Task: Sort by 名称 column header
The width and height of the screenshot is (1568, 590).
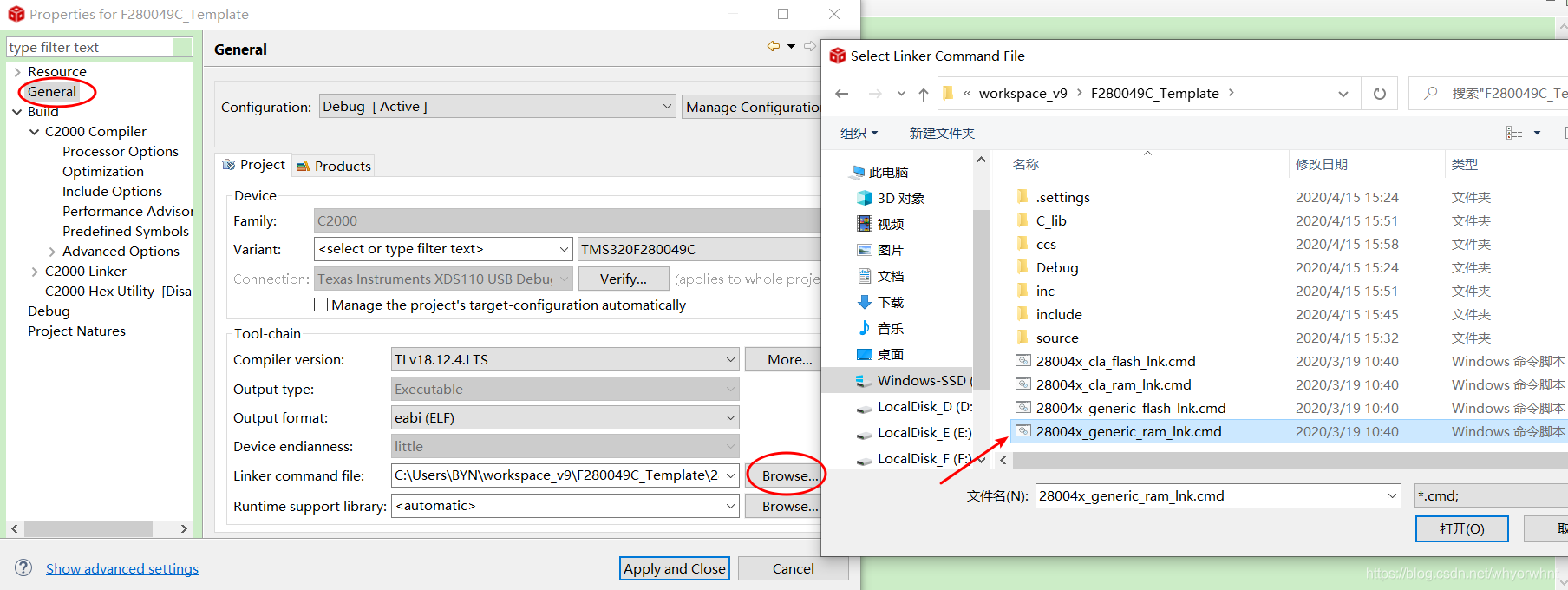Action: point(1026,164)
